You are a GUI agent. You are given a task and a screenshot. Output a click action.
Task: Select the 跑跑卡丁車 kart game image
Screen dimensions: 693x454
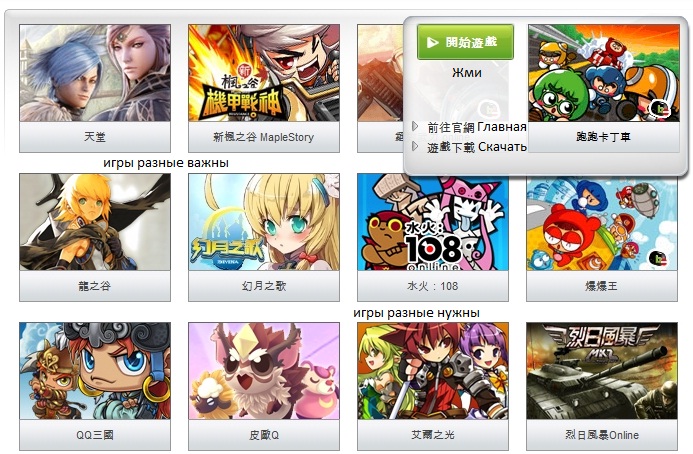click(x=604, y=73)
